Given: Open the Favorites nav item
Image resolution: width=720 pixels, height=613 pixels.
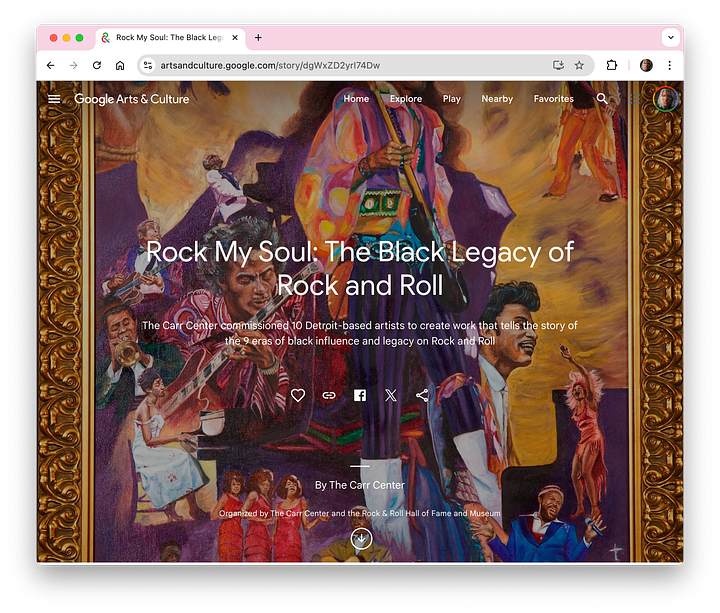Looking at the screenshot, I should click(553, 99).
